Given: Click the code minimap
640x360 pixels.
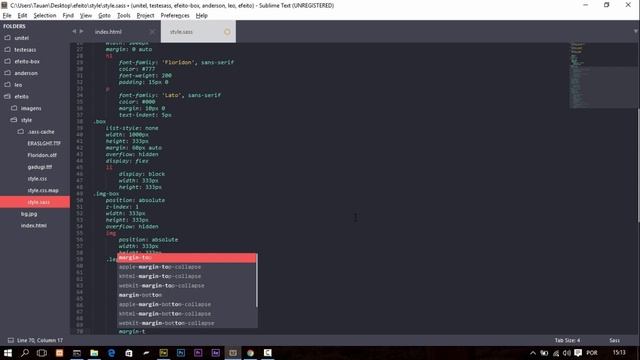Looking at the screenshot, I should 603,76.
